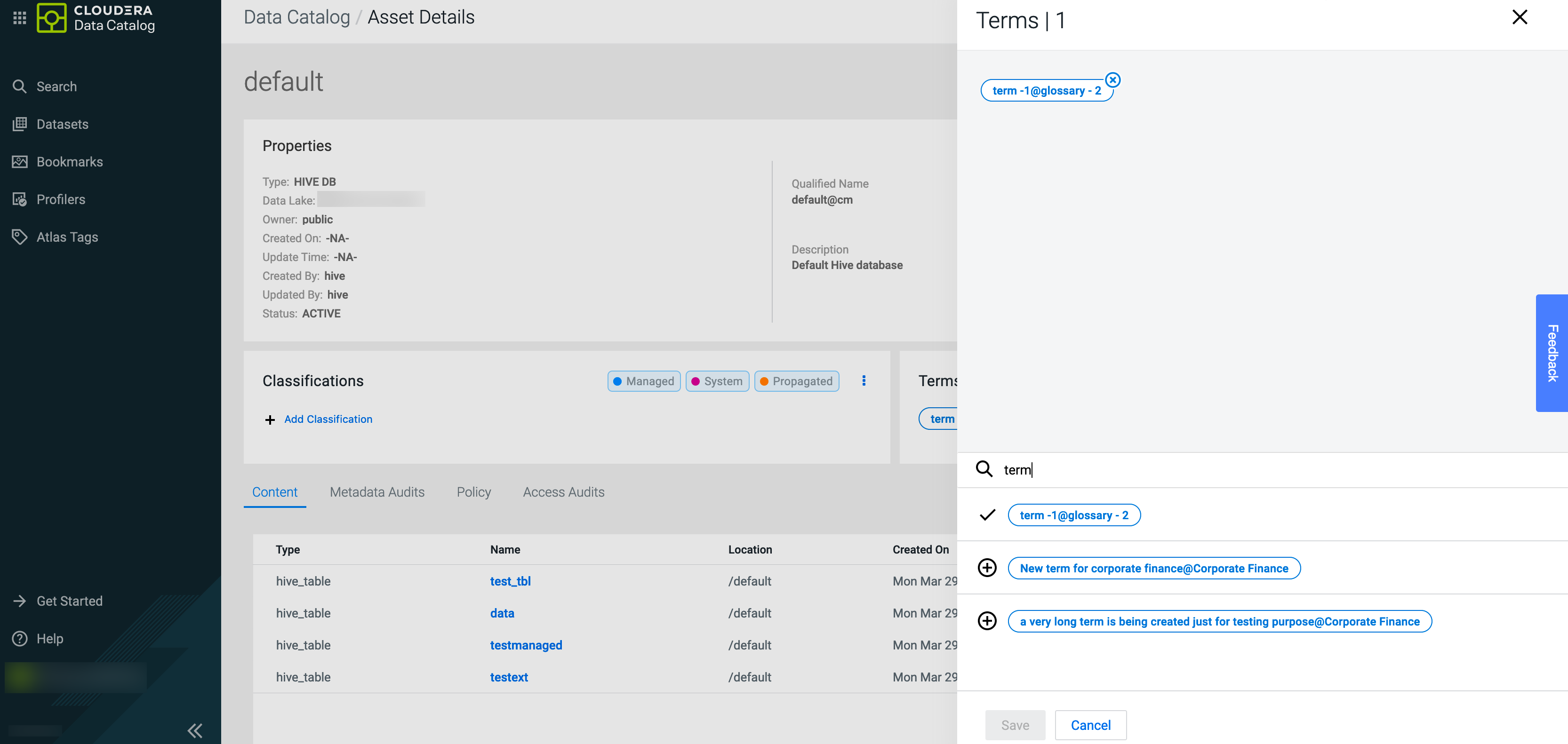Click the Status ACTIVE value
1568x744 pixels.
[x=321, y=313]
